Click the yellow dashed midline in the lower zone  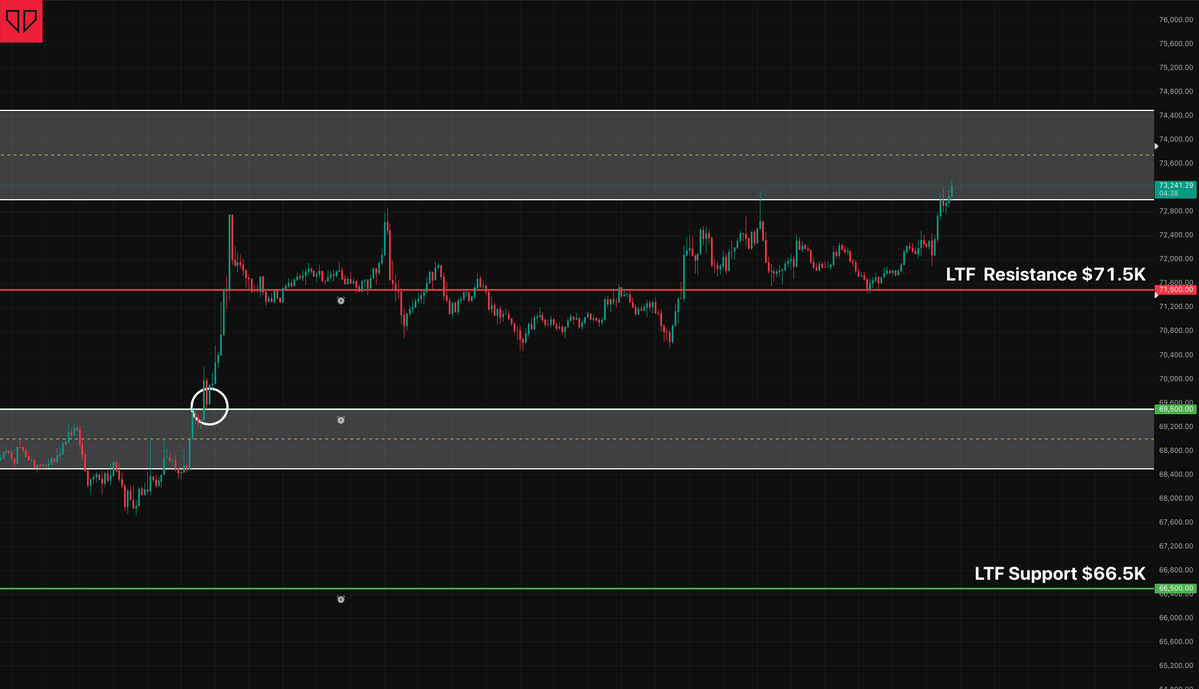click(600, 439)
